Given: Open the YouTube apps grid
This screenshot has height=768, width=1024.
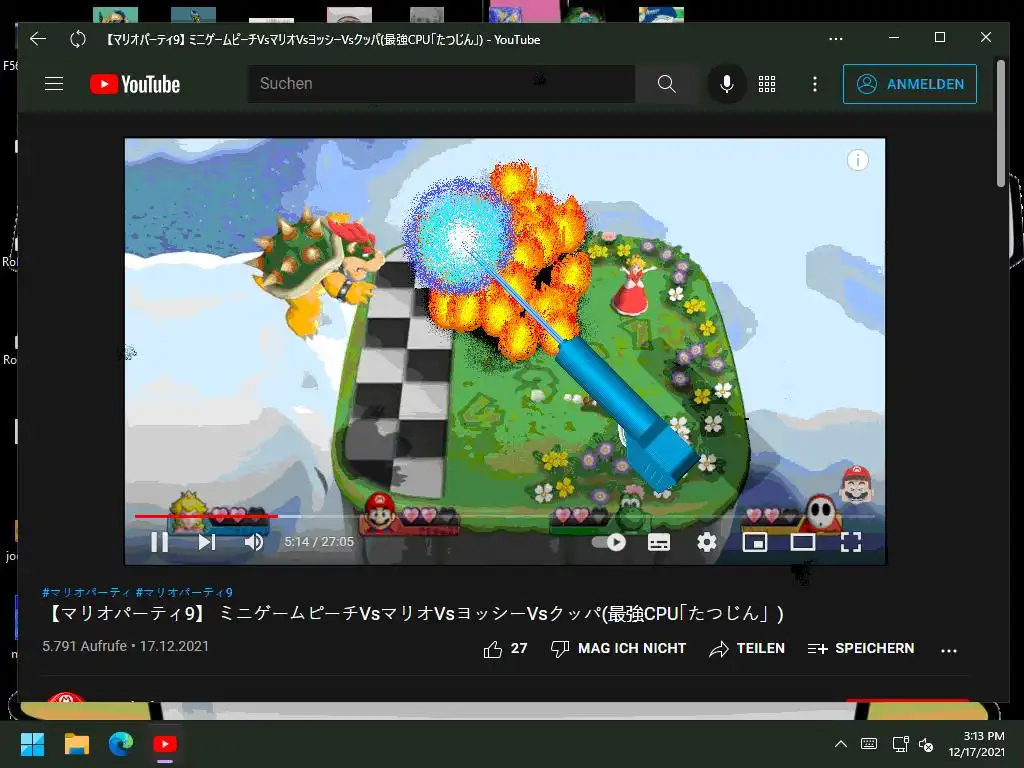Looking at the screenshot, I should 767,84.
